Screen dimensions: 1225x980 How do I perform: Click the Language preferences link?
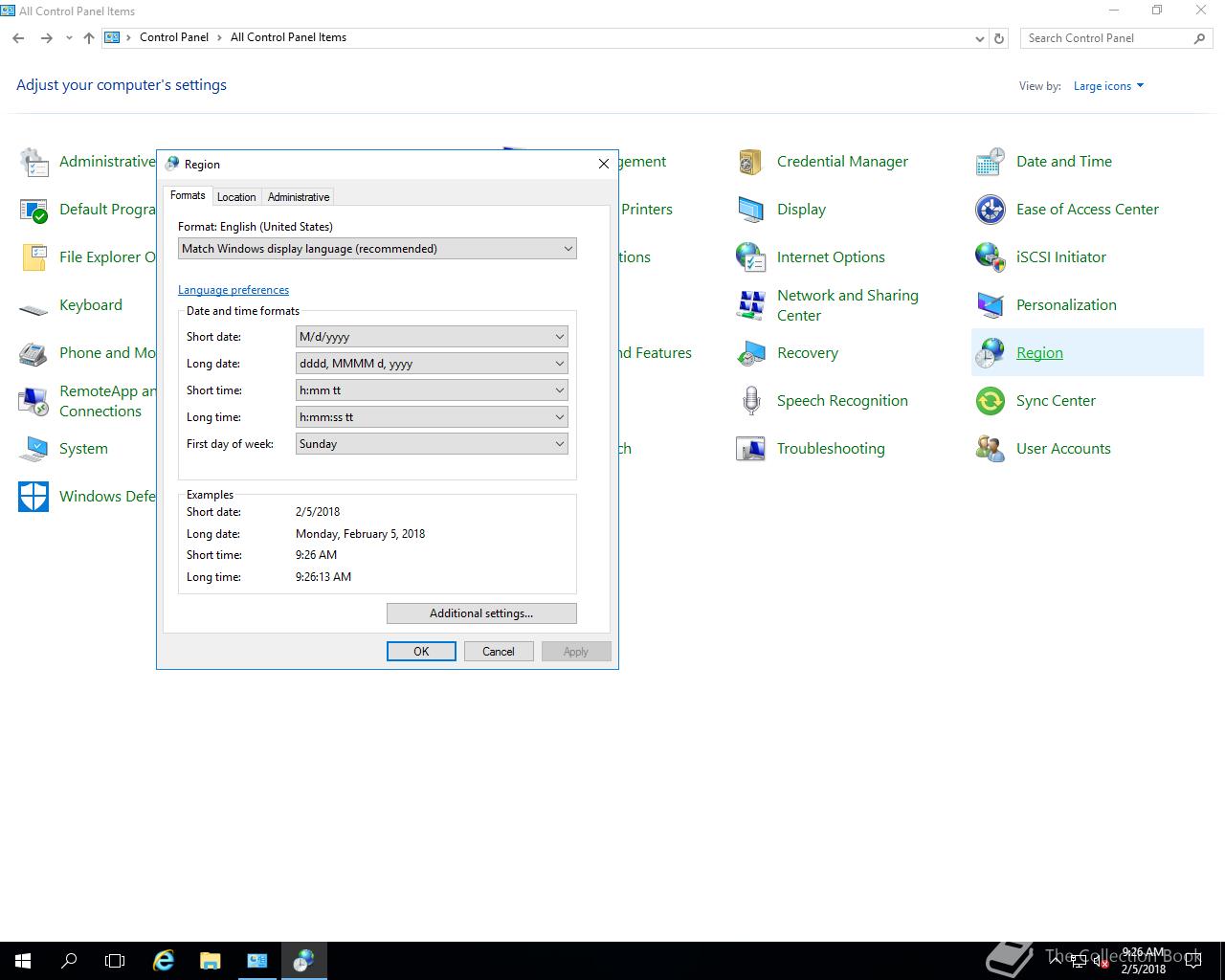click(x=234, y=290)
